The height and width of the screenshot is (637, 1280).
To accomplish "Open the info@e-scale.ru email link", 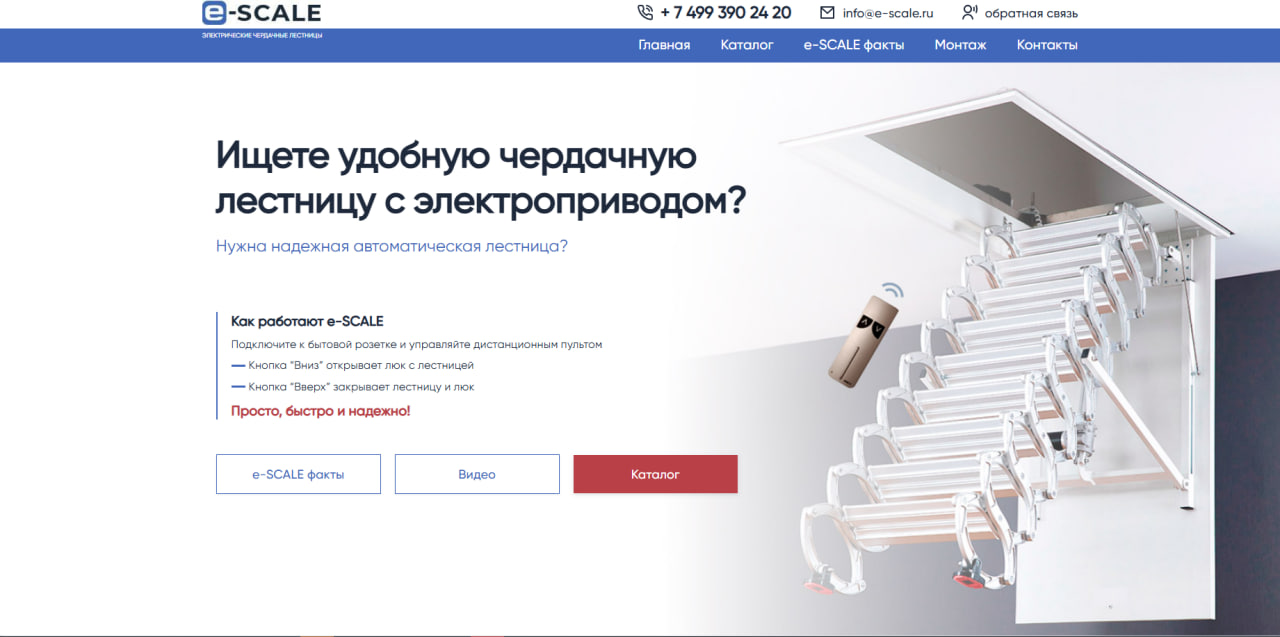I will (888, 14).
